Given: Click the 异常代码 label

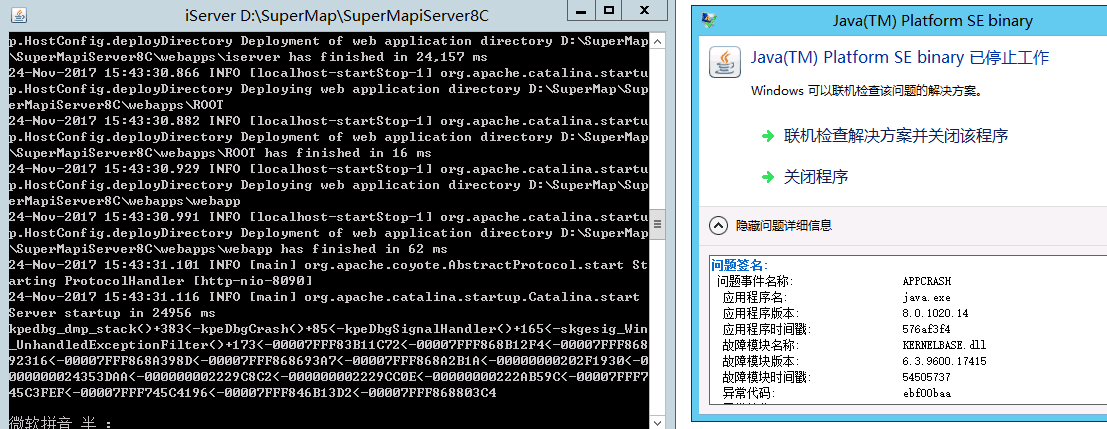Looking at the screenshot, I should pyautogui.click(x=748, y=393).
